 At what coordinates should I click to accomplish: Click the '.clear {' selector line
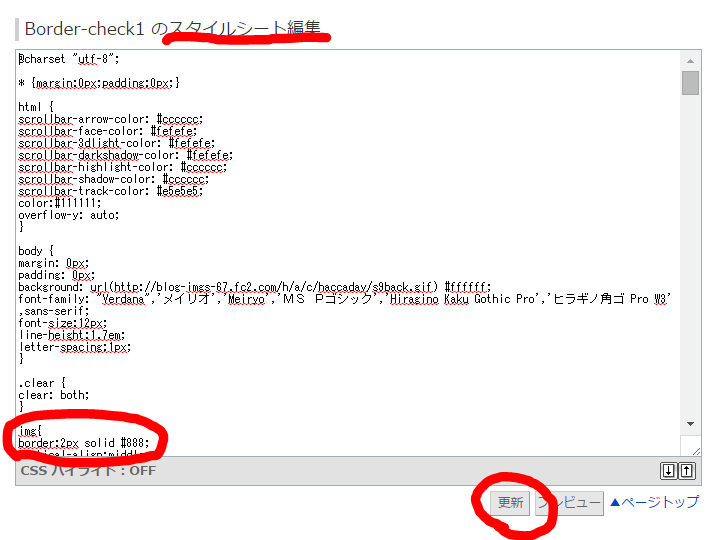[x=42, y=383]
